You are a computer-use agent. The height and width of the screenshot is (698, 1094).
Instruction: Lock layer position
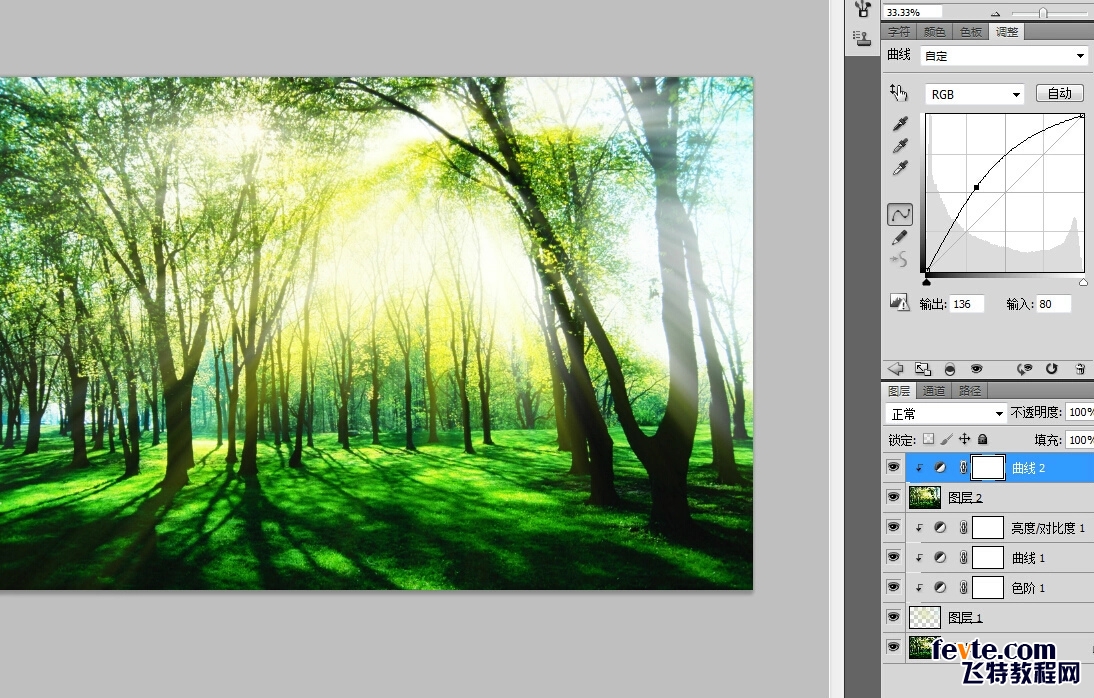pyautogui.click(x=964, y=439)
